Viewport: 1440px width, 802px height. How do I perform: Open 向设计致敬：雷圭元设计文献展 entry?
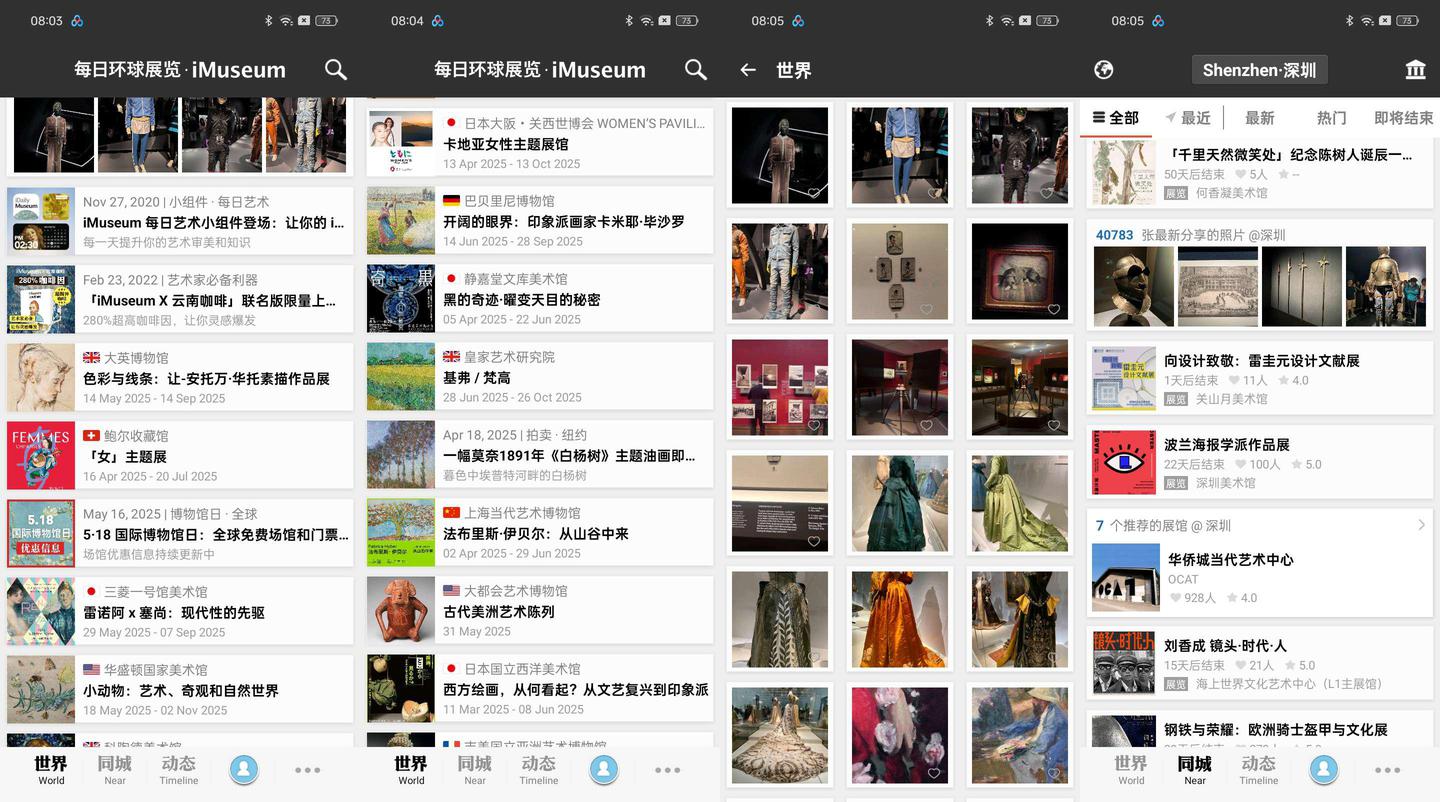1260,379
